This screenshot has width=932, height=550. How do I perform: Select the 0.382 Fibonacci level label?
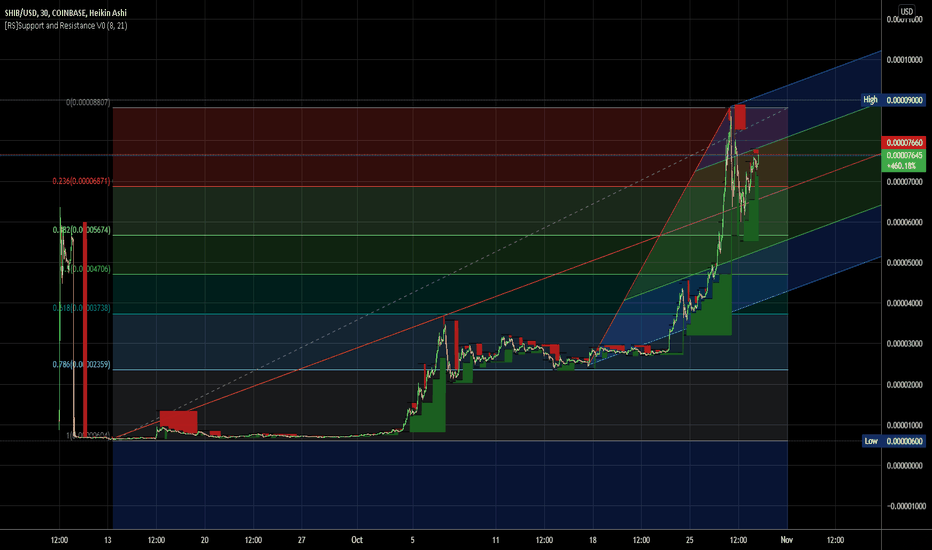(81, 230)
